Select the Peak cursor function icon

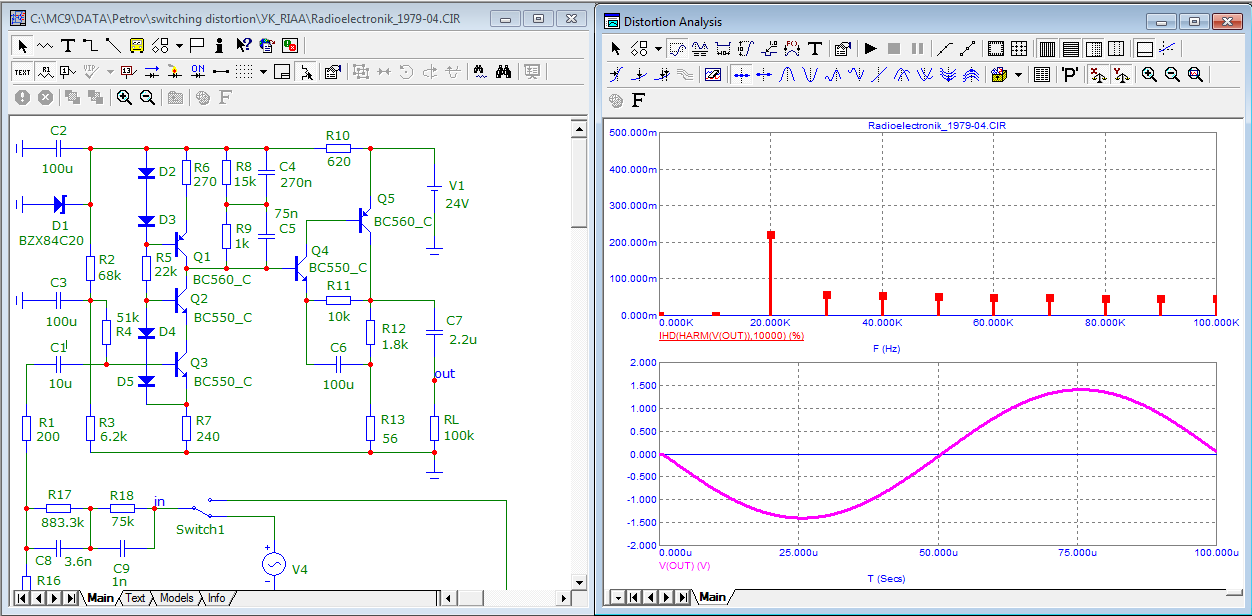coord(787,74)
